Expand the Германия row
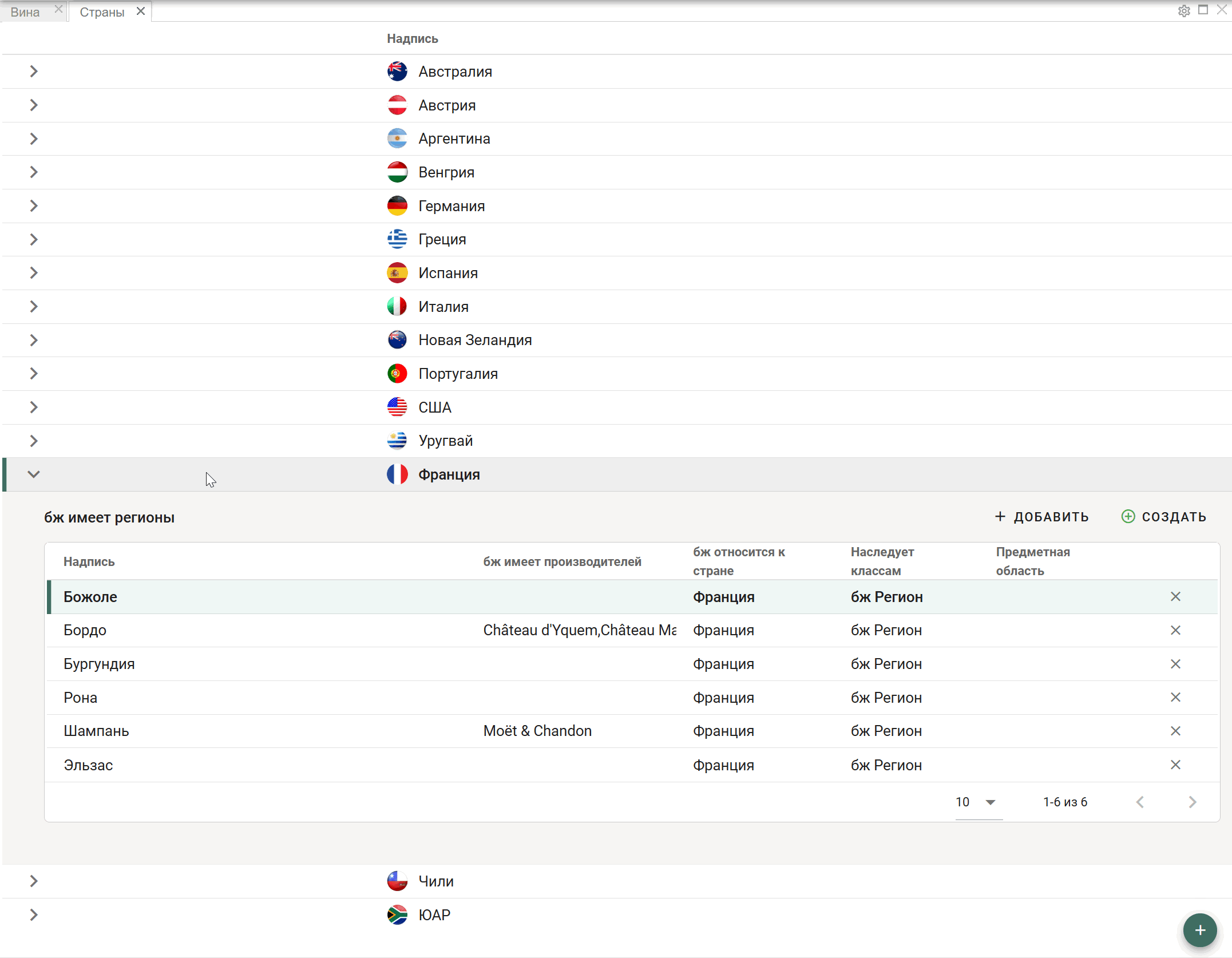 (x=34, y=206)
